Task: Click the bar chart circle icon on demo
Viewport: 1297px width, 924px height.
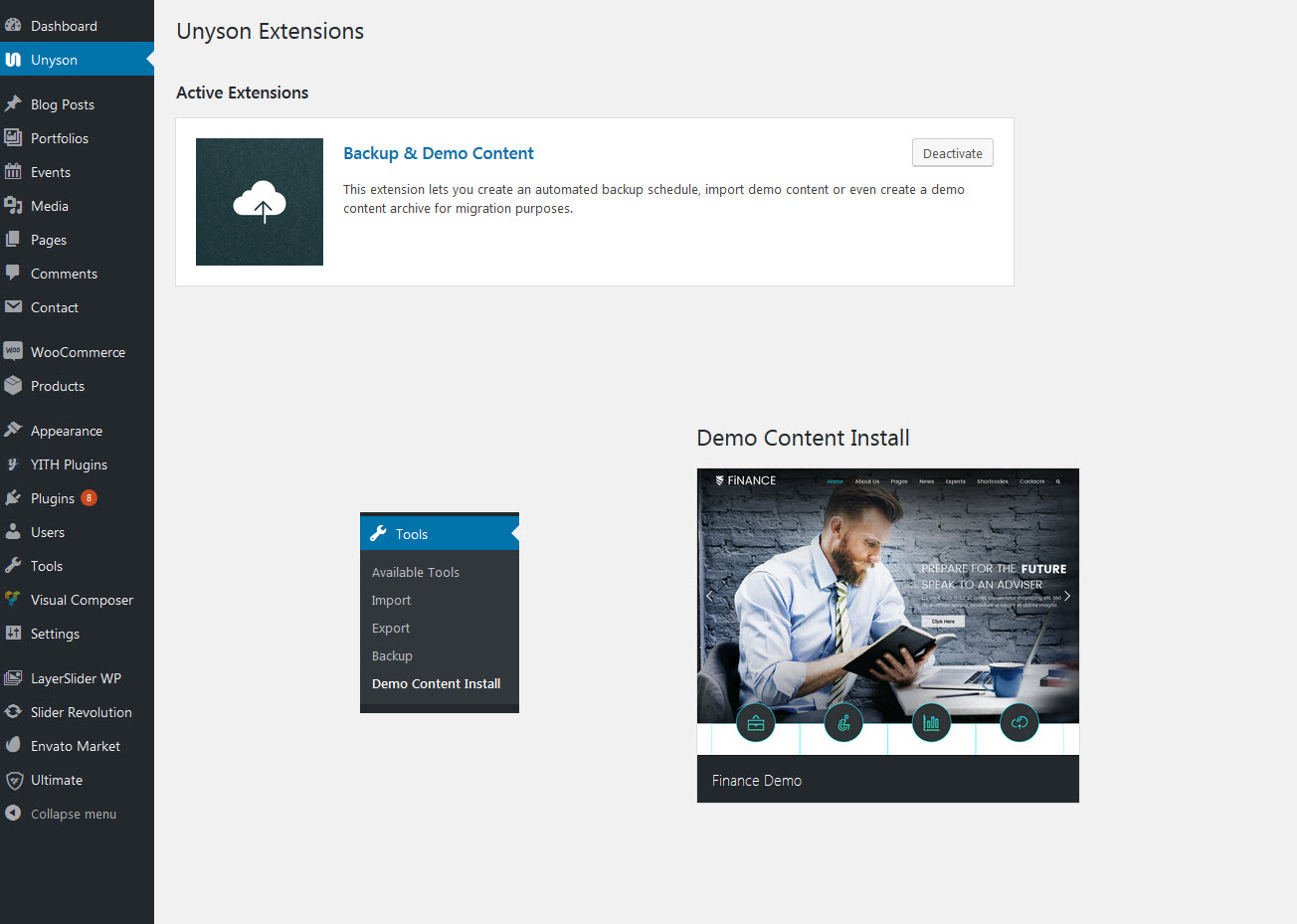Action: click(x=931, y=723)
